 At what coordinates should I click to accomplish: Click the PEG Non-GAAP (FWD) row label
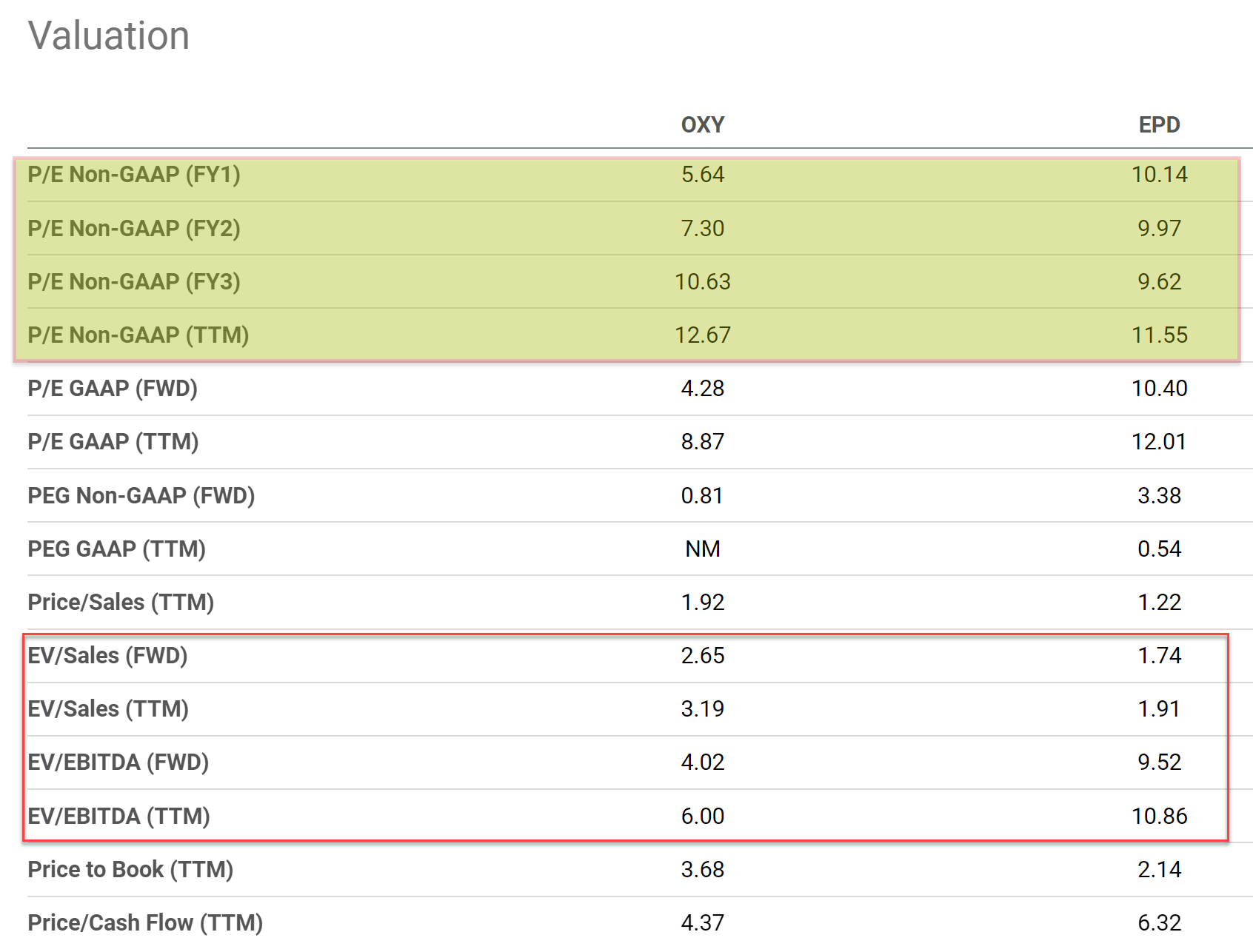[x=141, y=495]
